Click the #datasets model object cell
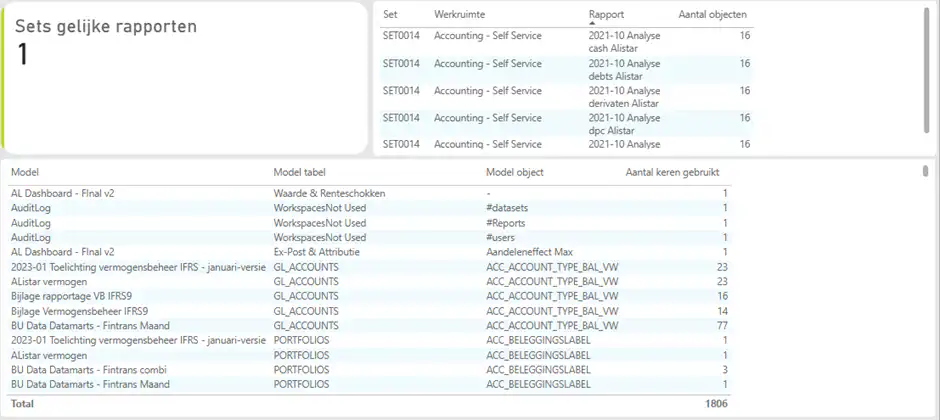The width and height of the screenshot is (940, 420). click(507, 208)
